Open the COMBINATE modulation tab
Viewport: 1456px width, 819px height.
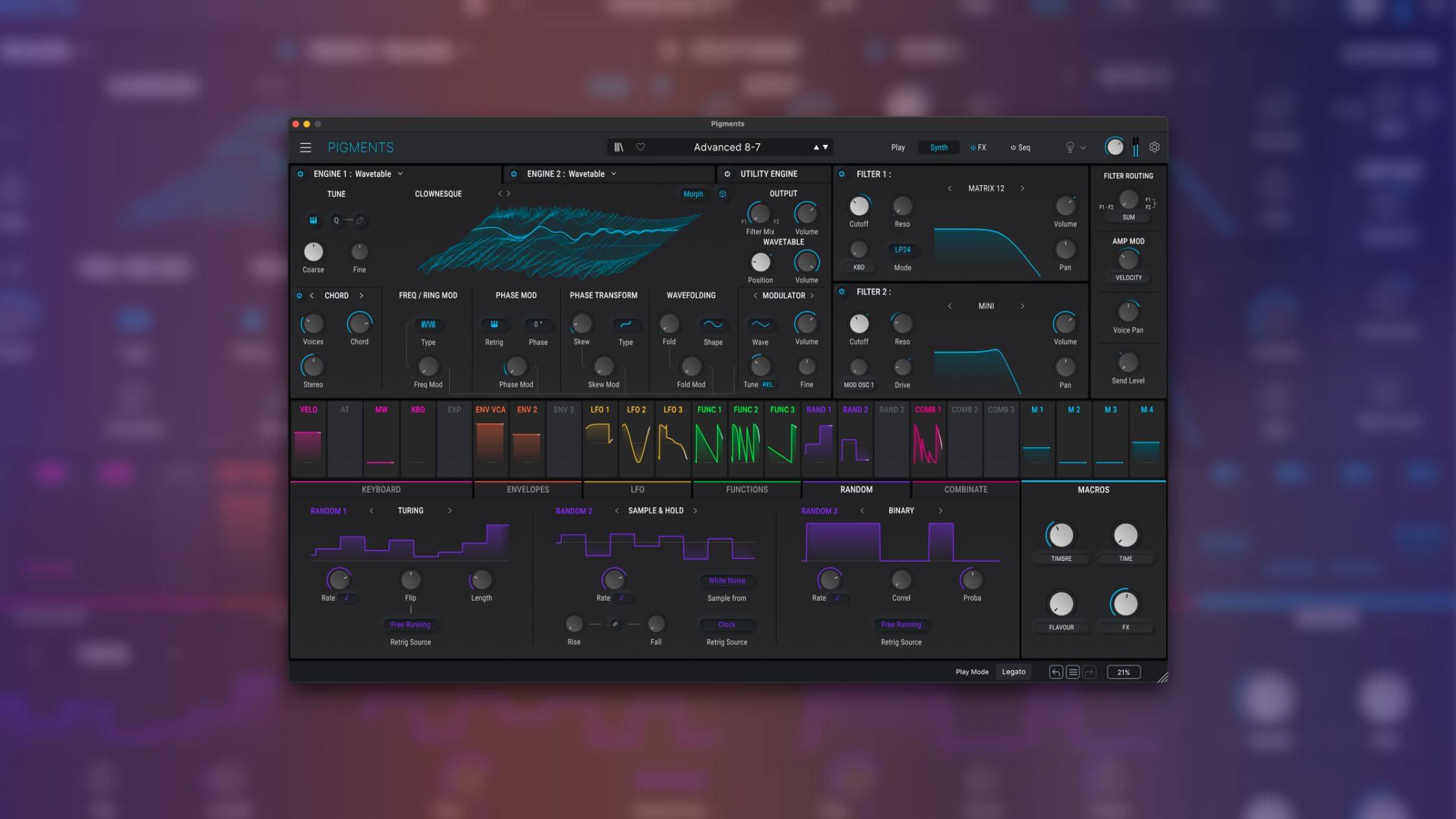pos(965,489)
